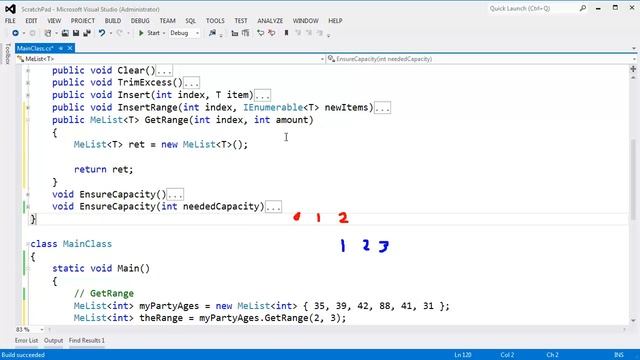Image resolution: width=640 pixels, height=360 pixels.
Task: Expand the collapsed InsertRange method body
Action: coord(382,108)
